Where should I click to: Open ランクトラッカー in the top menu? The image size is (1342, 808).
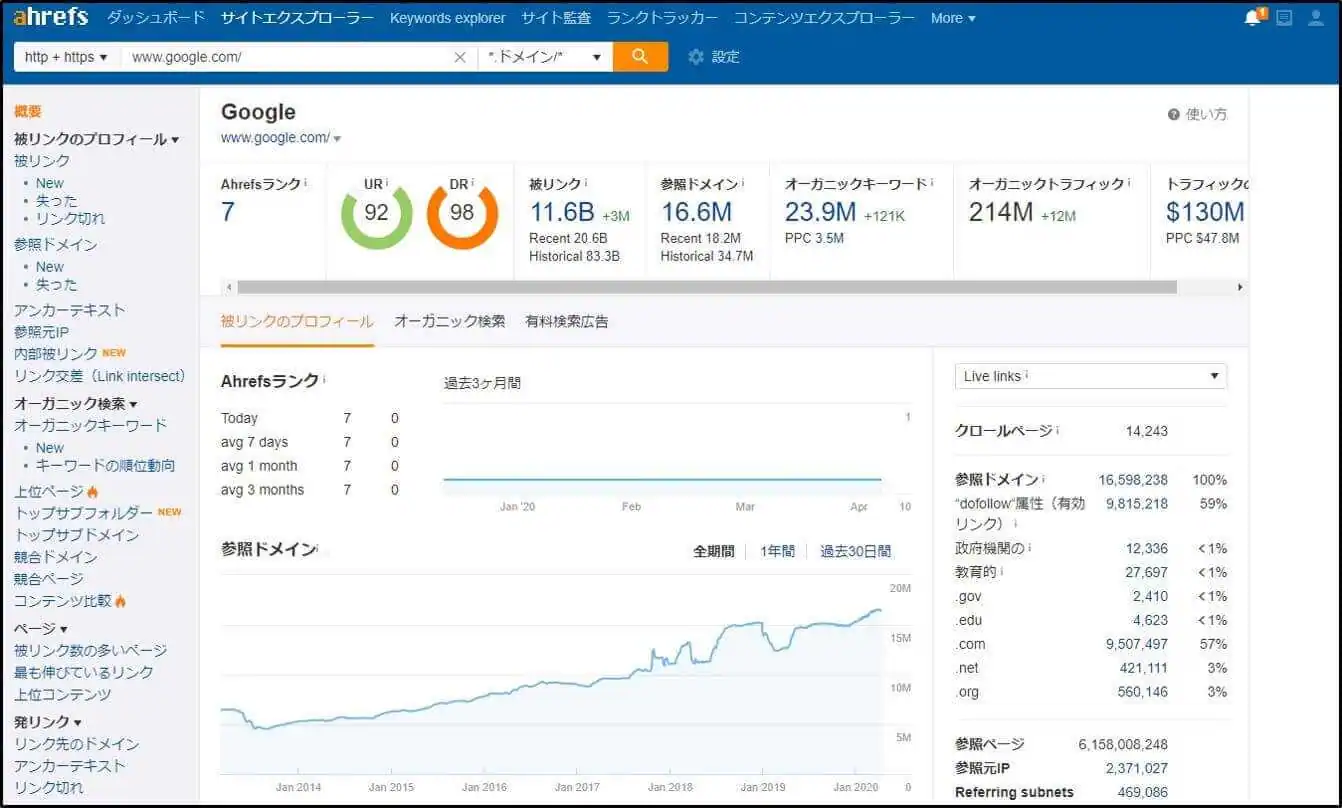[x=662, y=18]
